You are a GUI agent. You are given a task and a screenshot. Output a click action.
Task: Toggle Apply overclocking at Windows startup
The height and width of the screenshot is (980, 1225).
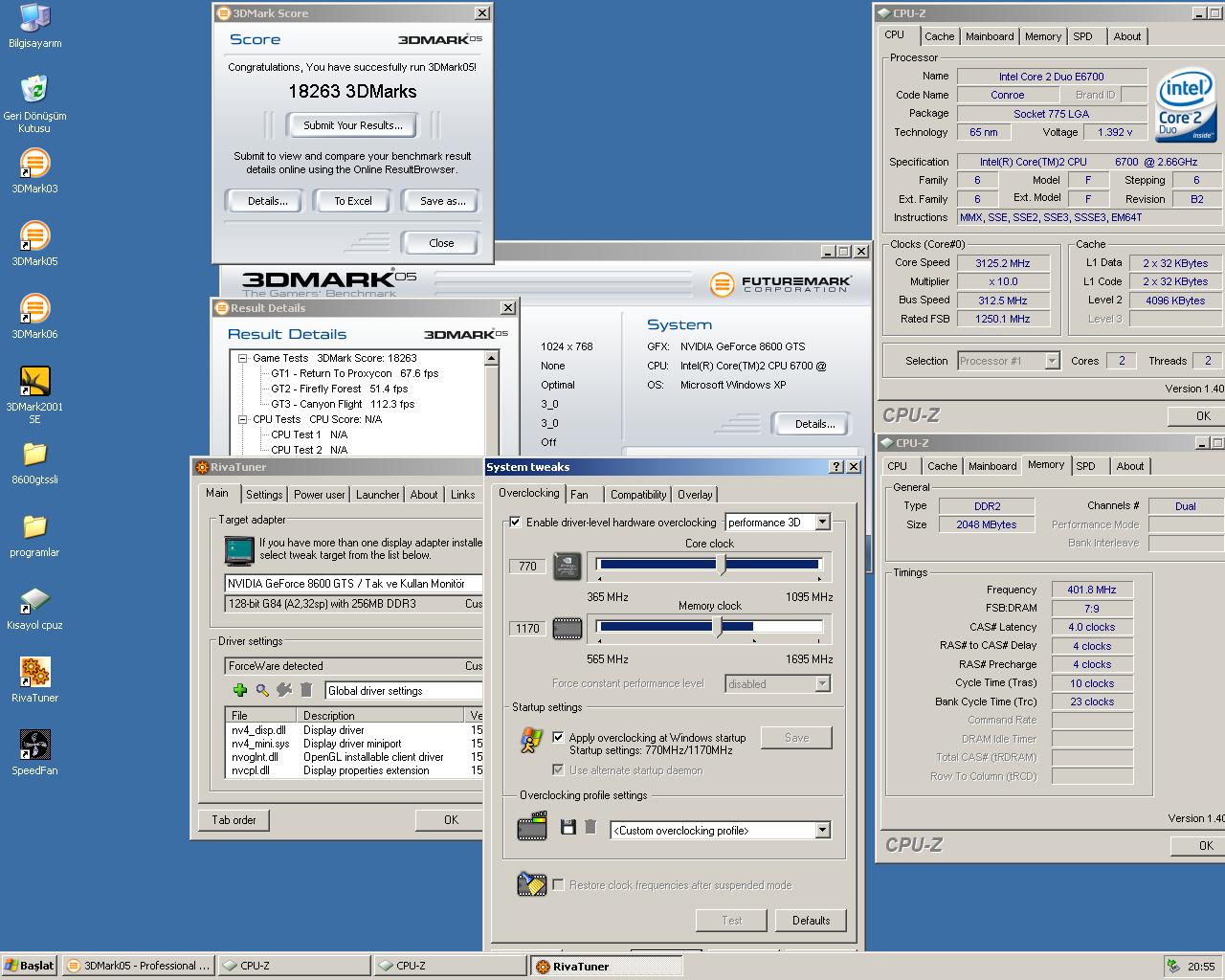click(558, 738)
